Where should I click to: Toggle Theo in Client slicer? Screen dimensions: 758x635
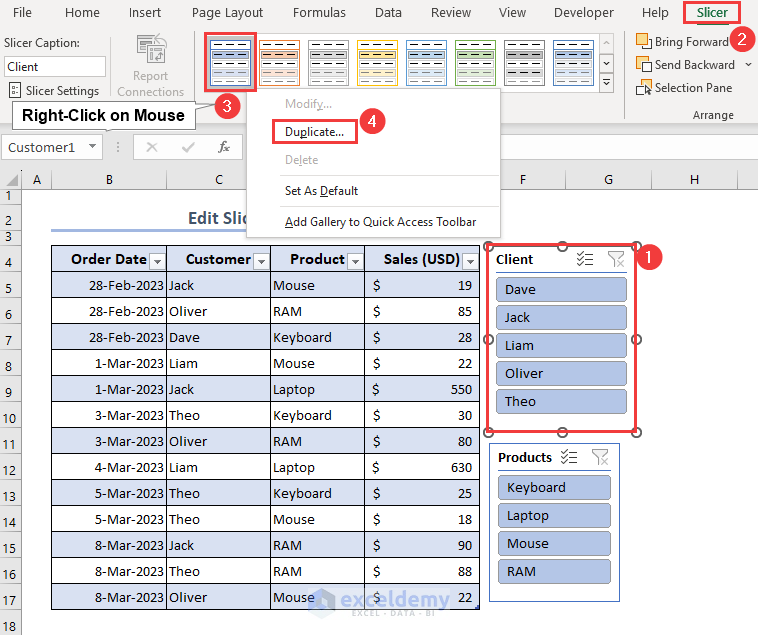(561, 402)
